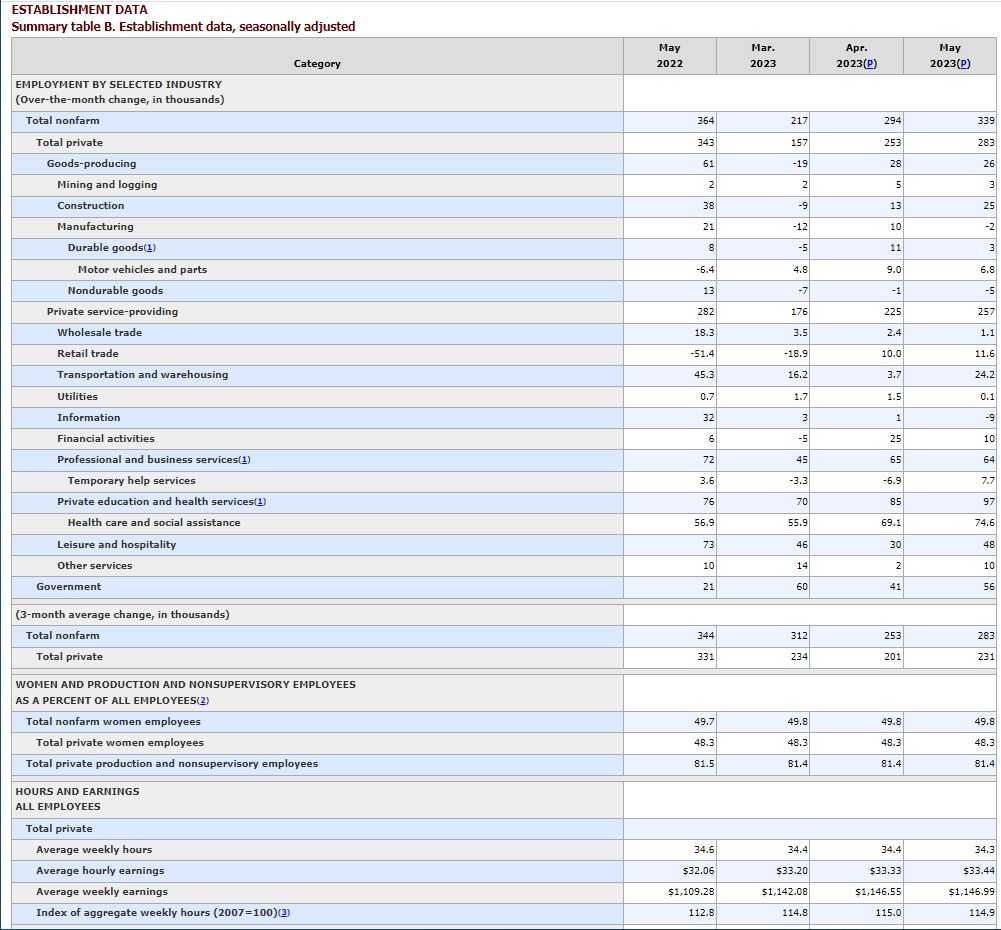
Task: Click the Health care and social assistance label
Action: 154,523
